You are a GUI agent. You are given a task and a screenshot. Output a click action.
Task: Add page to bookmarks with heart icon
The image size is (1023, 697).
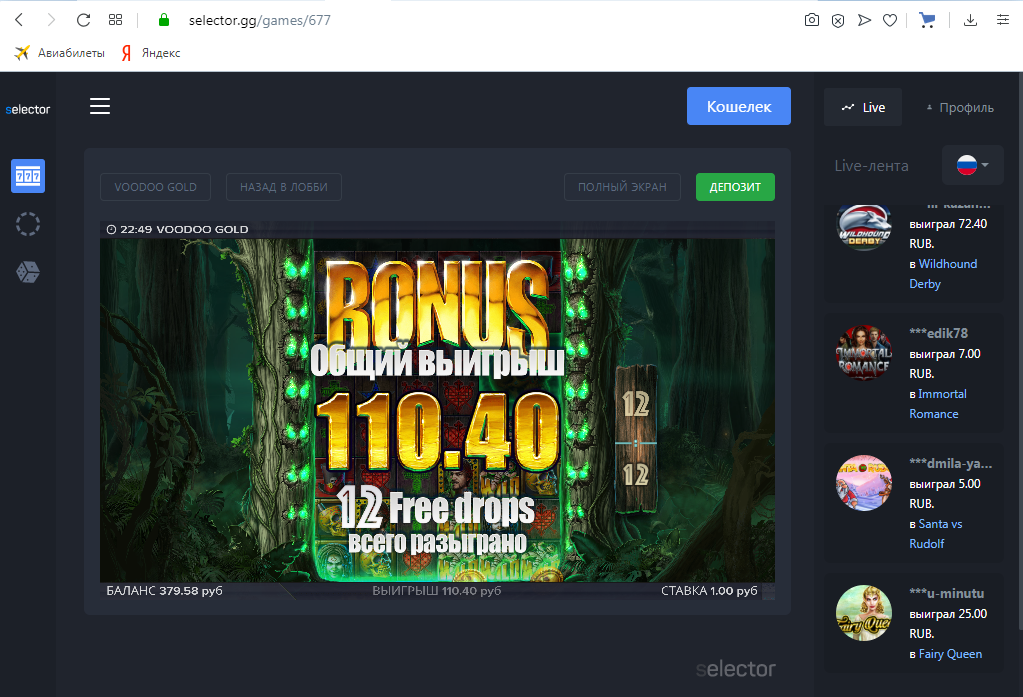(890, 21)
